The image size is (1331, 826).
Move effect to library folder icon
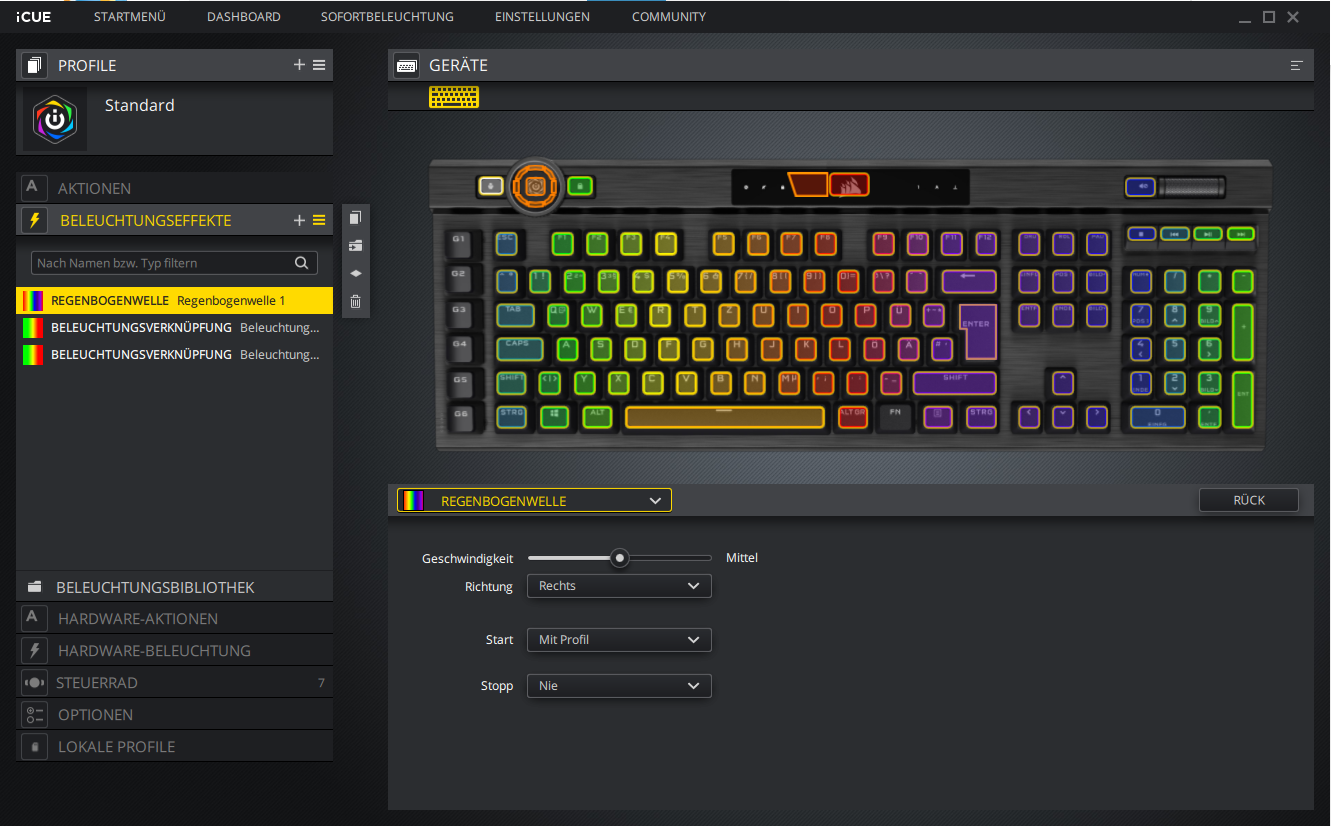tap(355, 246)
